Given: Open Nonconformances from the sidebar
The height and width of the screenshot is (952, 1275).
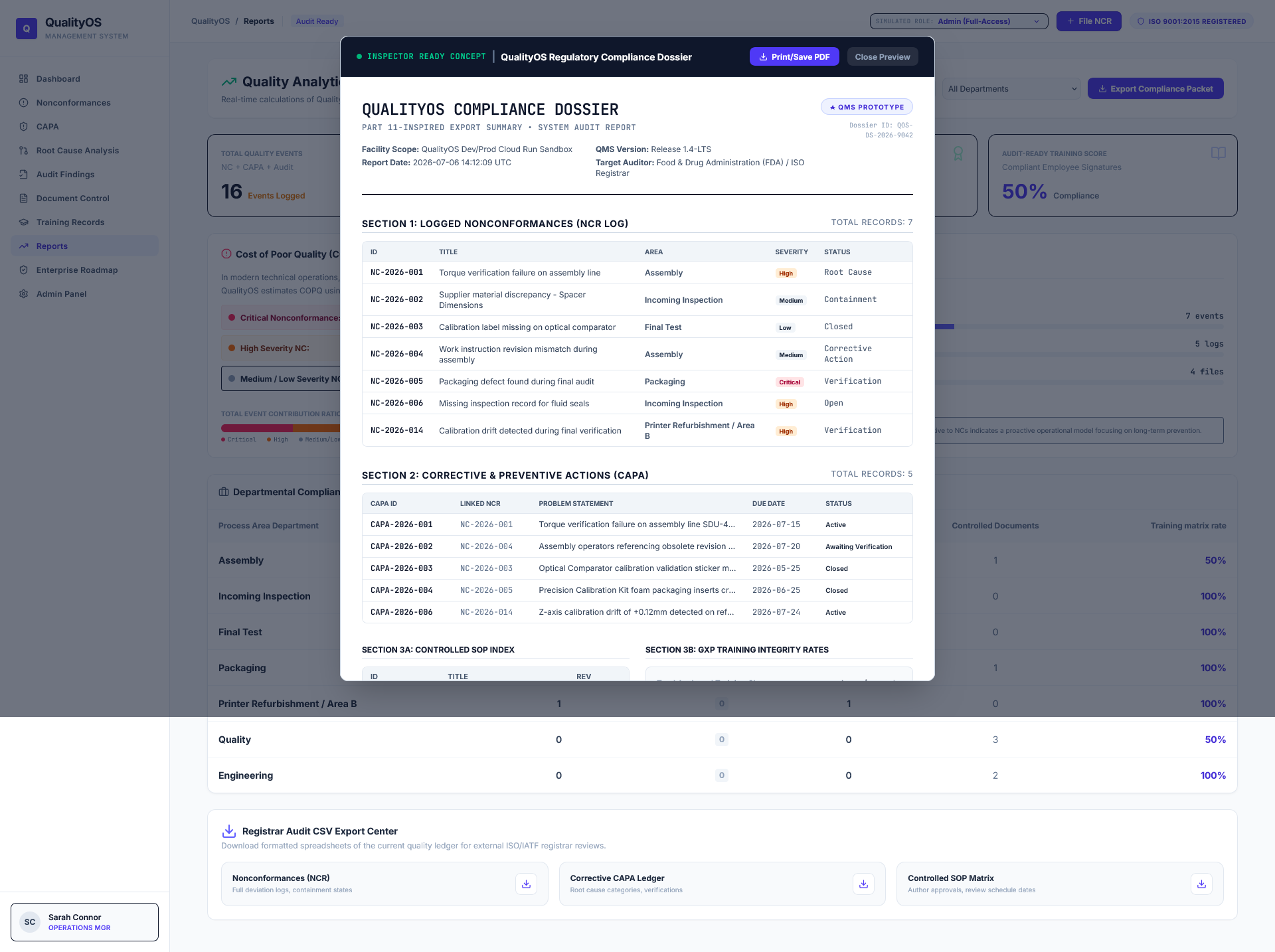Looking at the screenshot, I should [84, 103].
